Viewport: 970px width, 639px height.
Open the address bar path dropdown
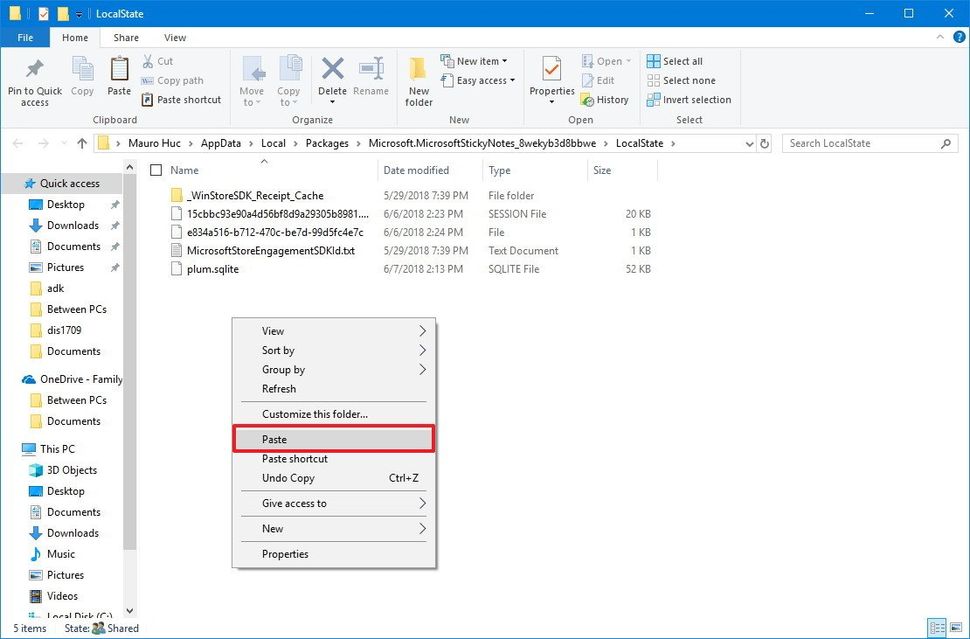749,143
